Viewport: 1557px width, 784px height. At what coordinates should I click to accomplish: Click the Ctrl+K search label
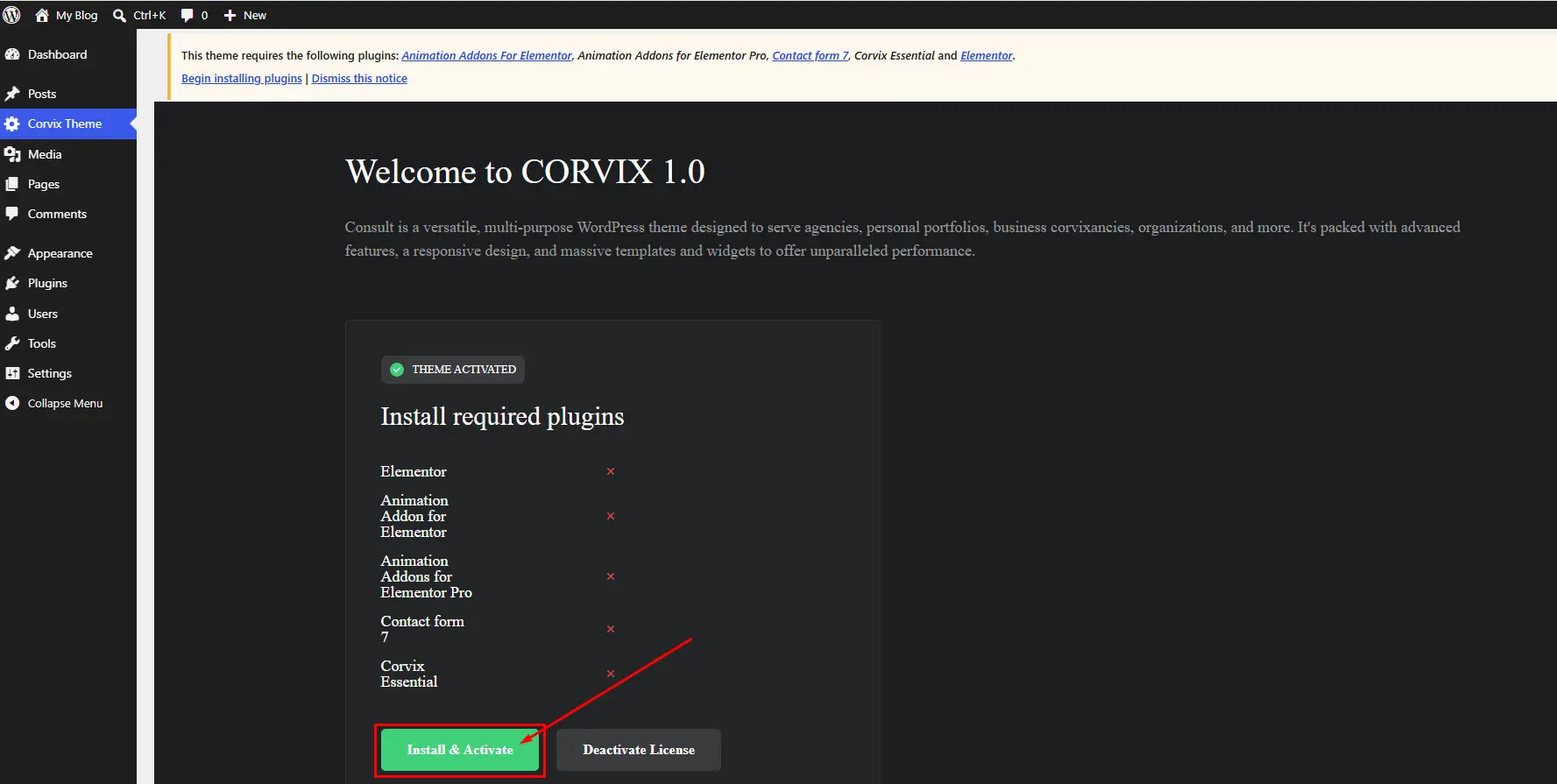pos(150,16)
